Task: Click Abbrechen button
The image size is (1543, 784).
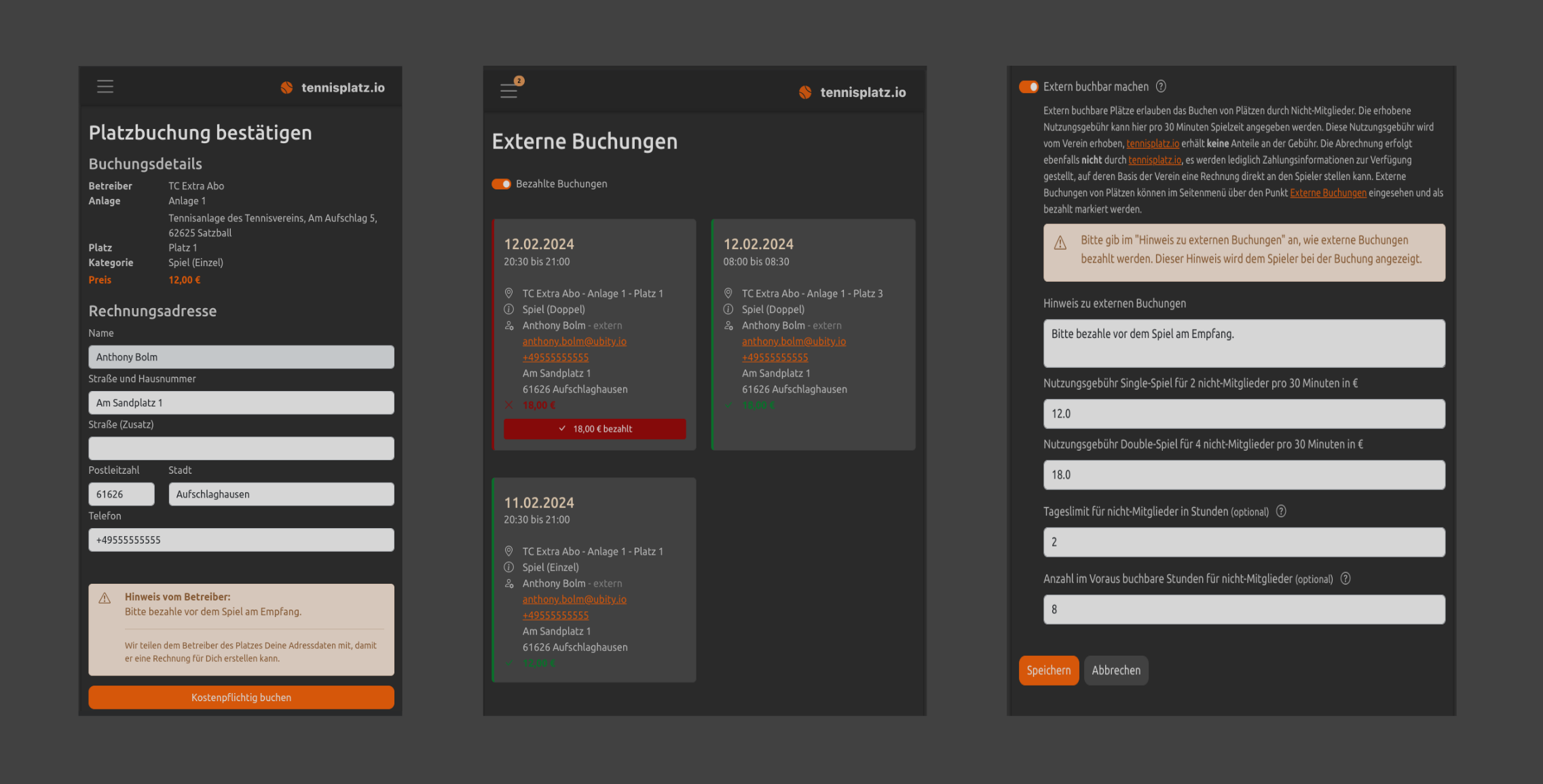Action: click(1115, 670)
